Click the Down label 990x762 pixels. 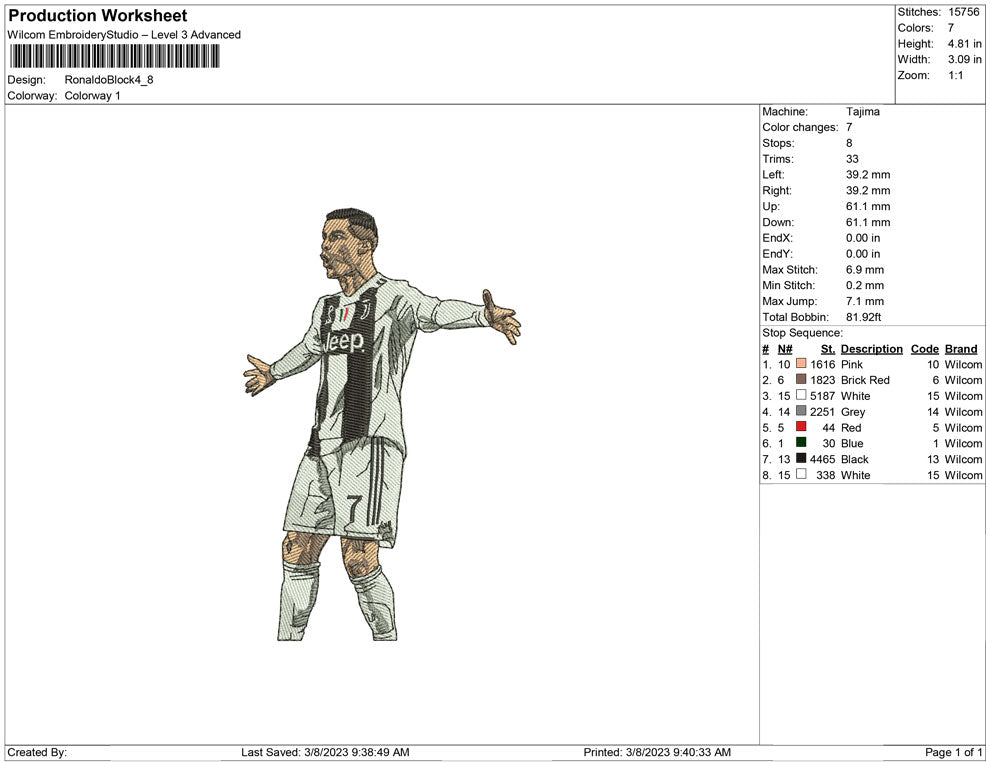[x=778, y=222]
